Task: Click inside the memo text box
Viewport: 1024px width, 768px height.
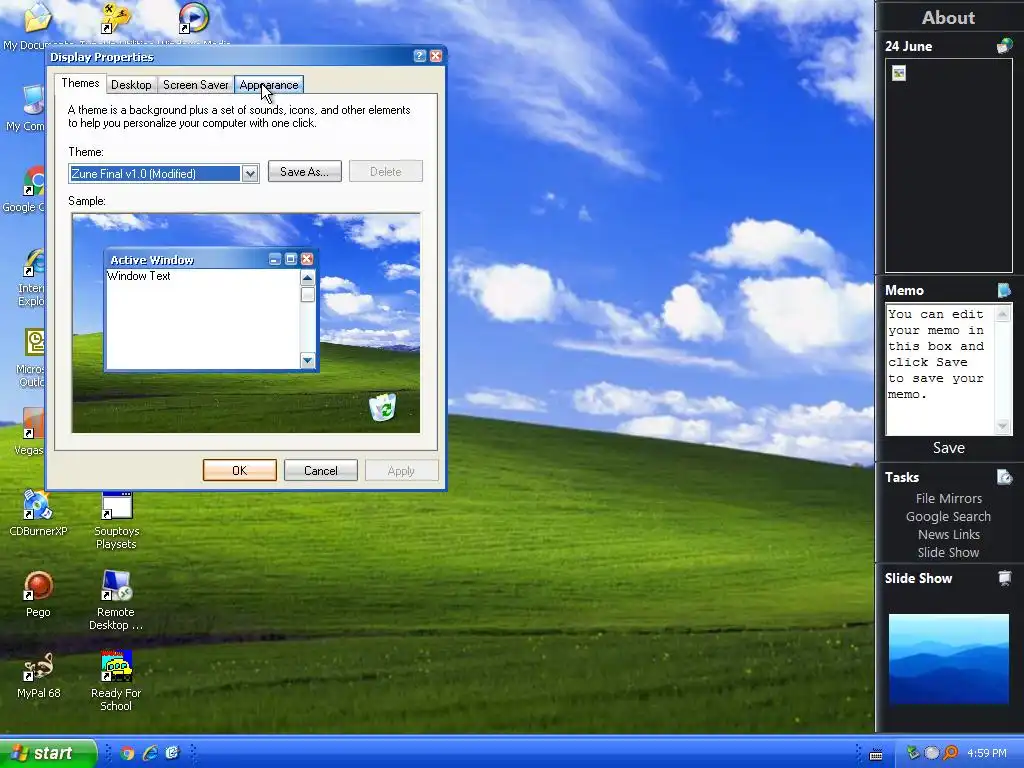Action: [x=939, y=370]
